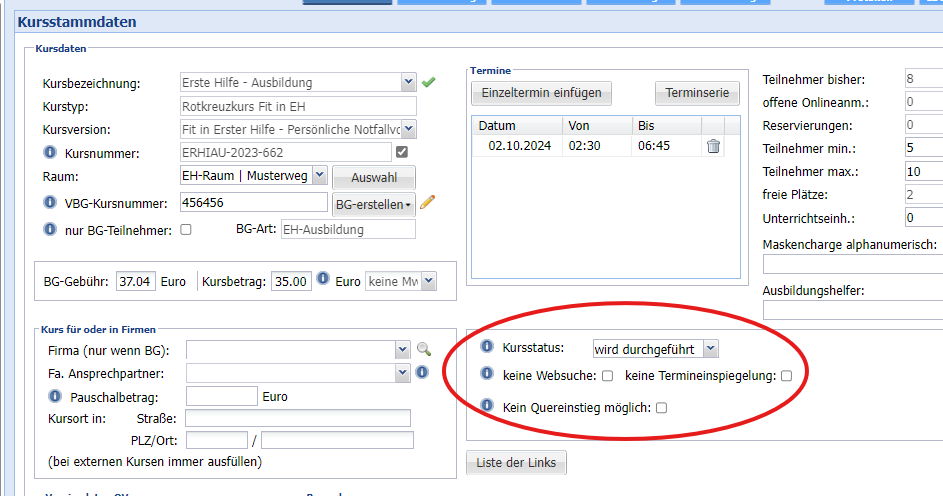Open the BG-erstellen dropdown button
The image size is (943, 496).
point(373,204)
